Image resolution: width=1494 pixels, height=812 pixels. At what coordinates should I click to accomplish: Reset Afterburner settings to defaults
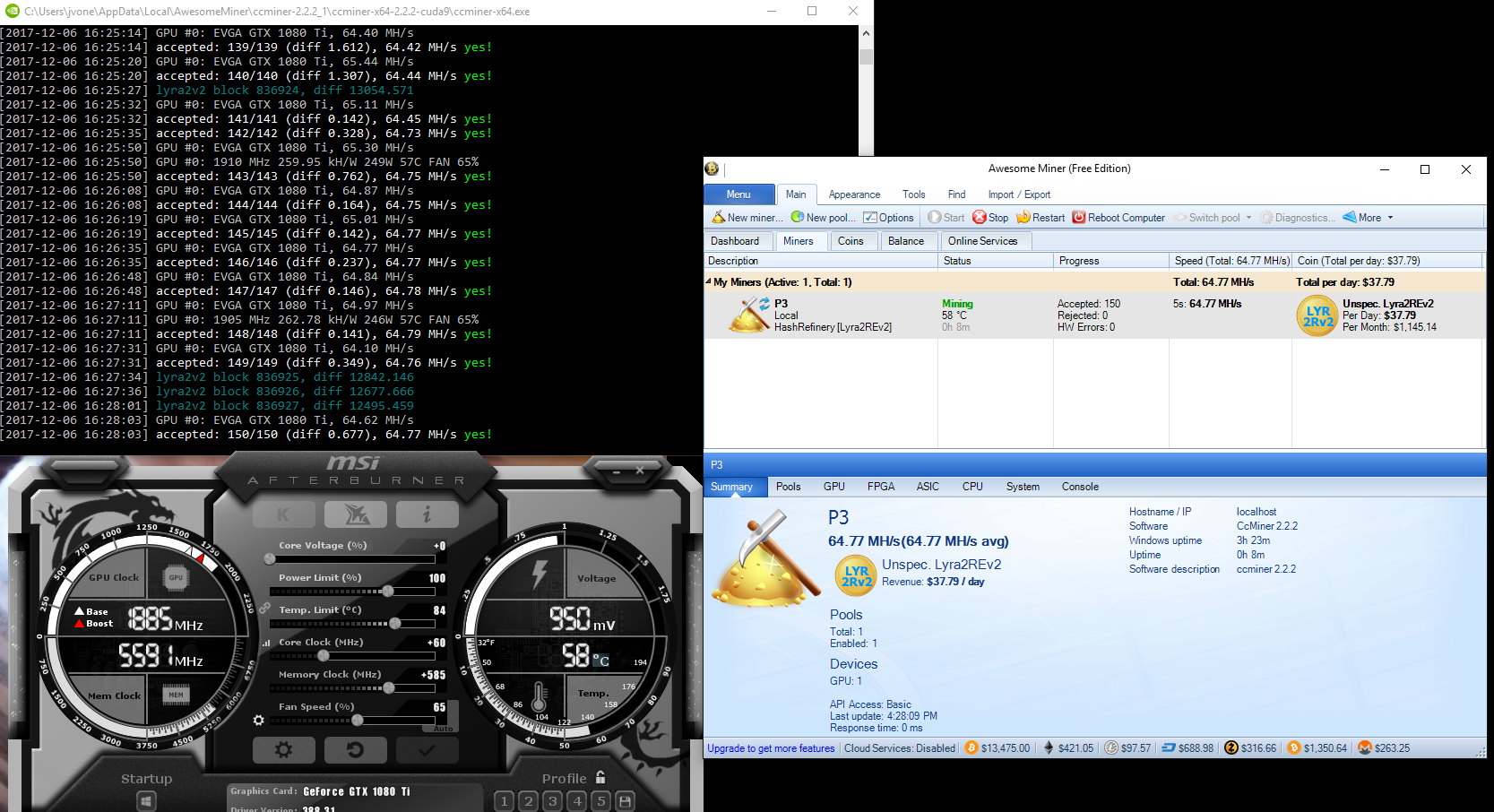(x=355, y=749)
